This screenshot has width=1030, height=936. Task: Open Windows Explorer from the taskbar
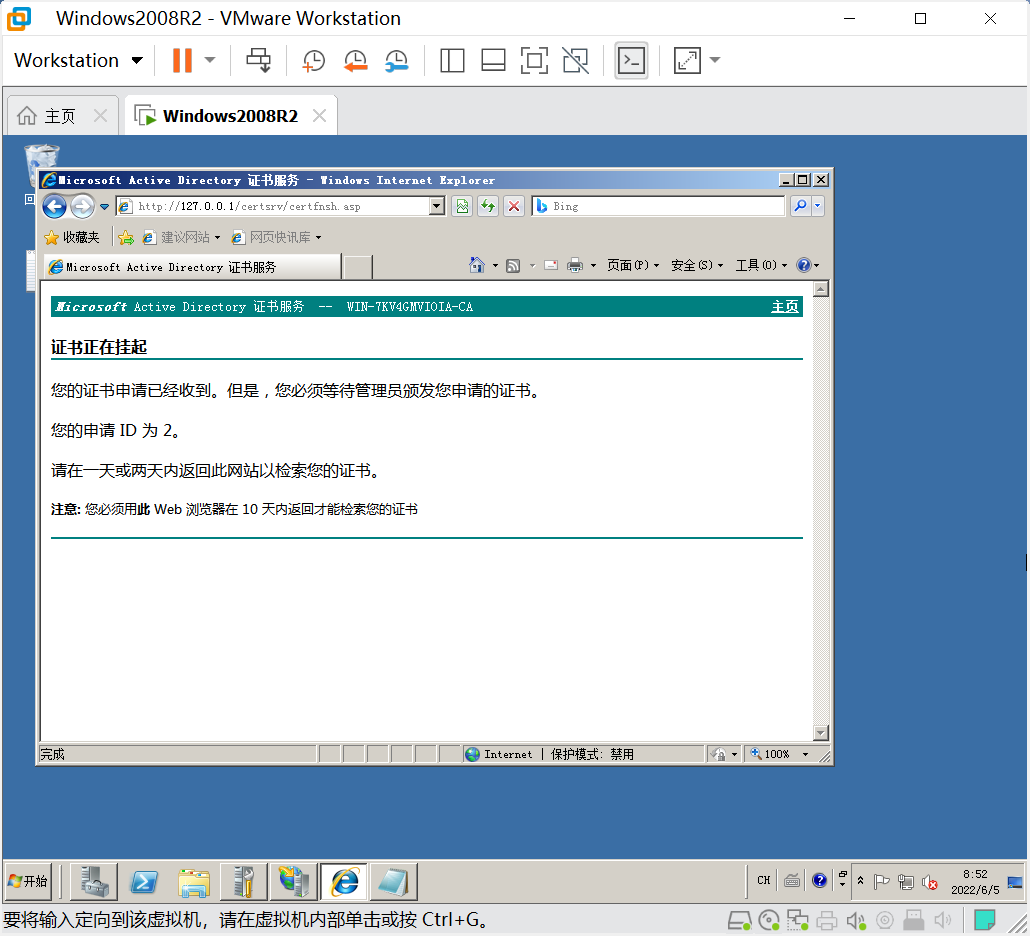(194, 881)
